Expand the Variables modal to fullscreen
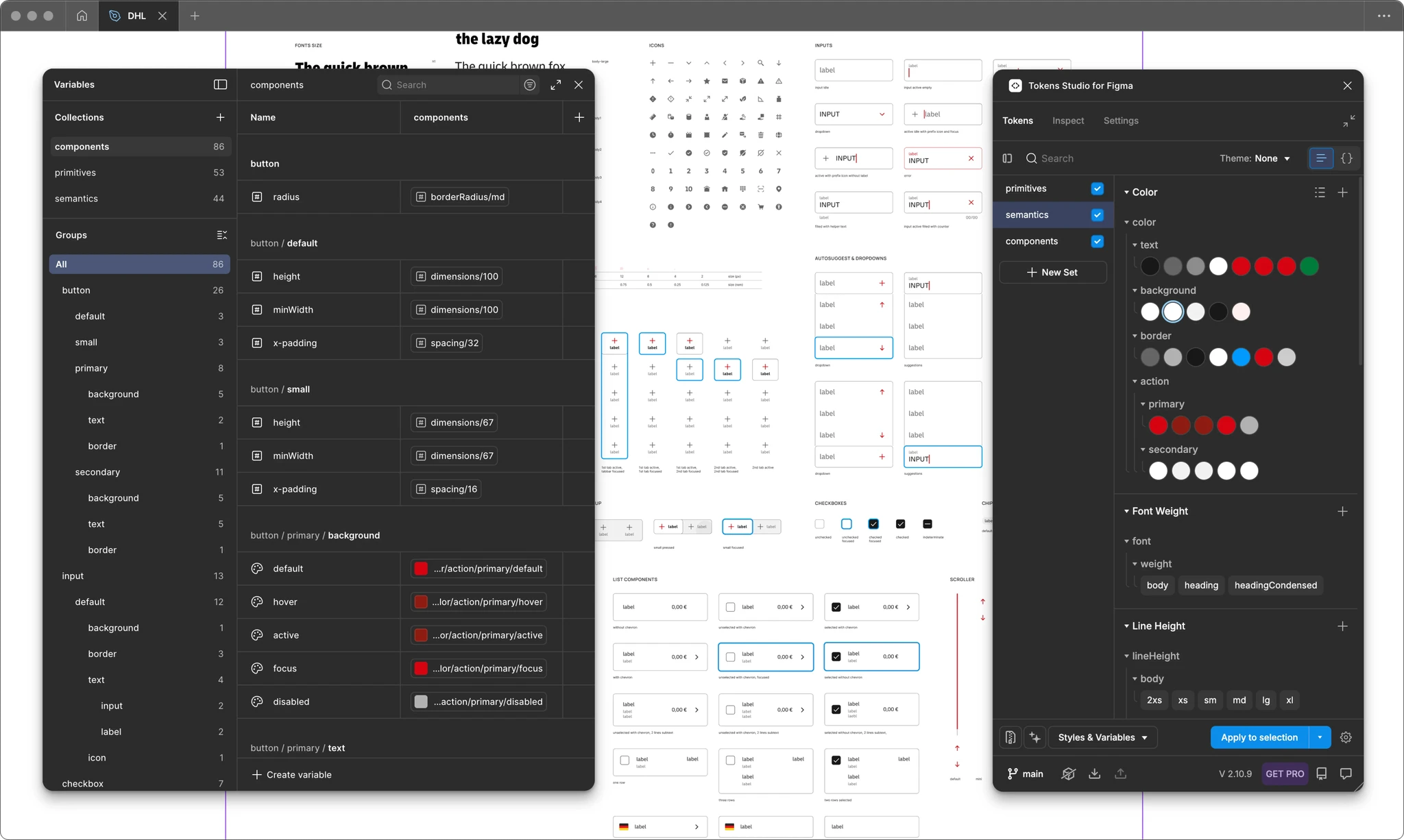The image size is (1404, 840). [x=555, y=84]
